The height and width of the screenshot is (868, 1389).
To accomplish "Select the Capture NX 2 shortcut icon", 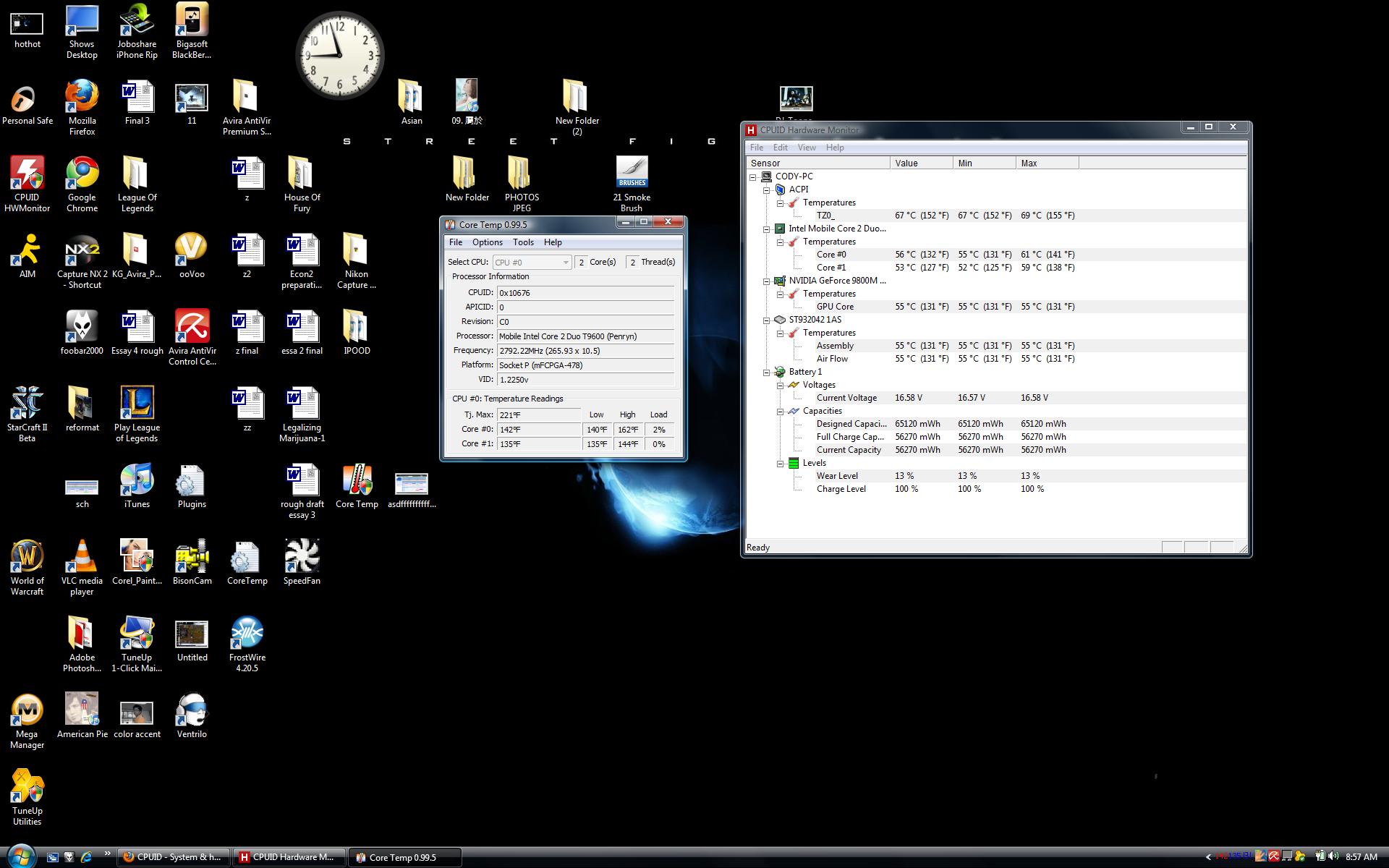I will pos(82,260).
